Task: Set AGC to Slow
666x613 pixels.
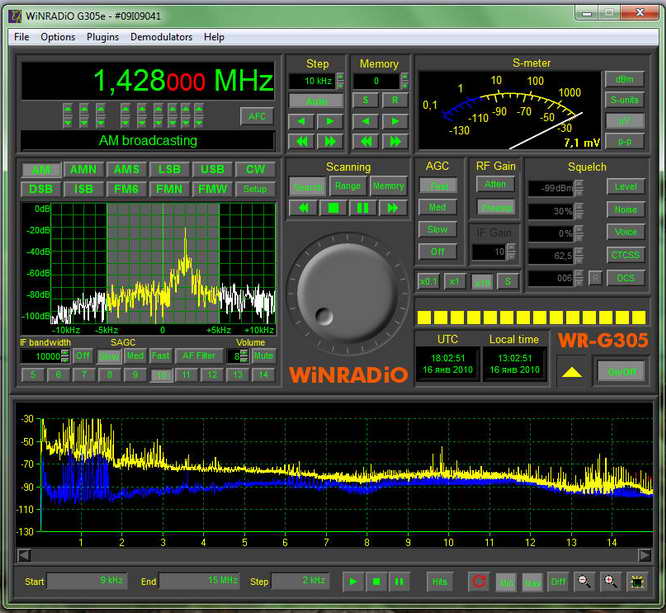Action: pos(437,229)
